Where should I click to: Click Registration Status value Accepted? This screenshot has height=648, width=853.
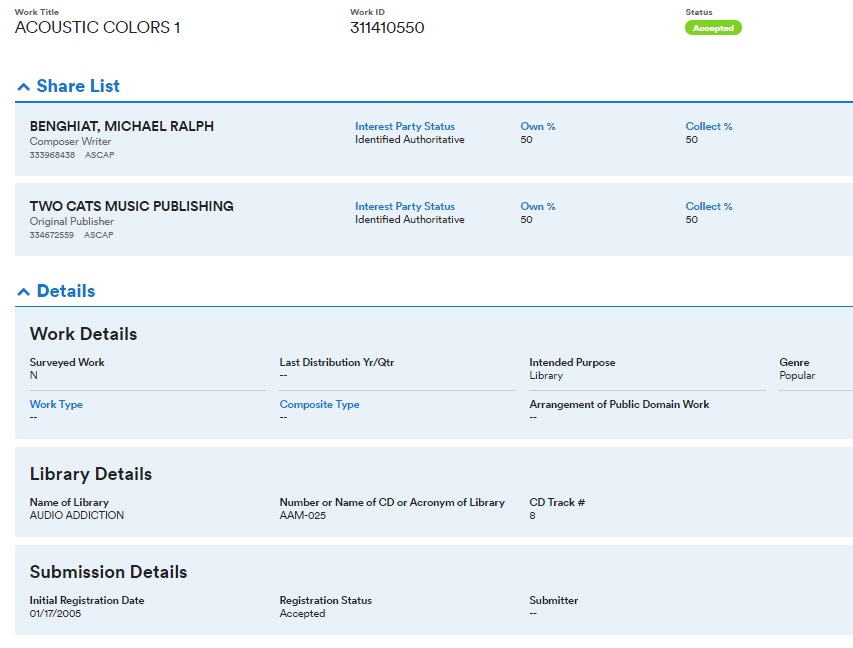pos(302,613)
